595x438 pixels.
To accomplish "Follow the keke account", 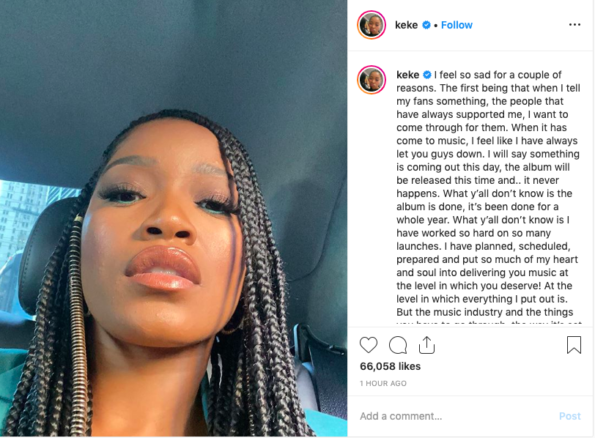I will click(456, 25).
